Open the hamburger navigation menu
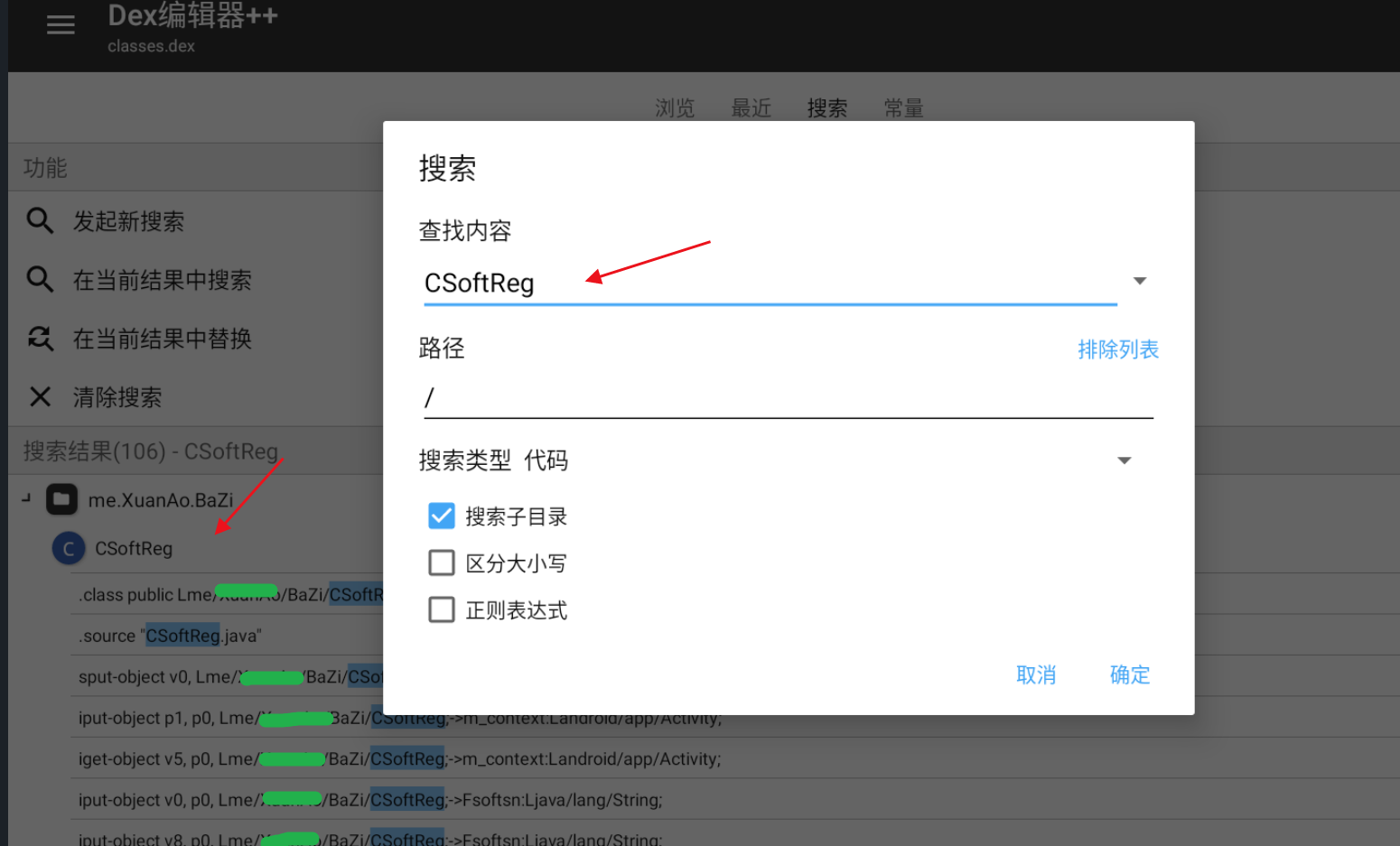 point(61,25)
